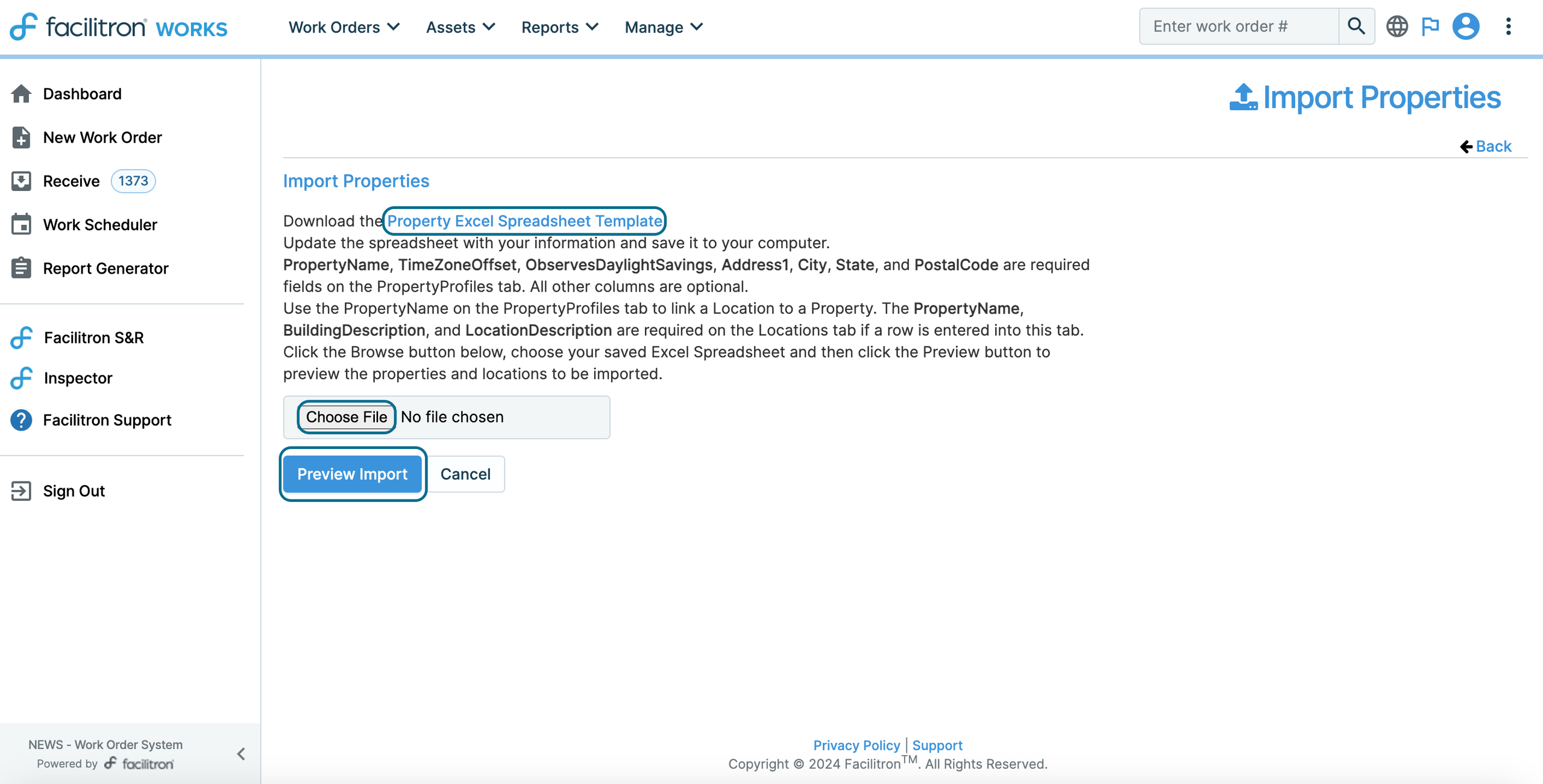
Task: Click the Choose File button
Action: pos(347,417)
